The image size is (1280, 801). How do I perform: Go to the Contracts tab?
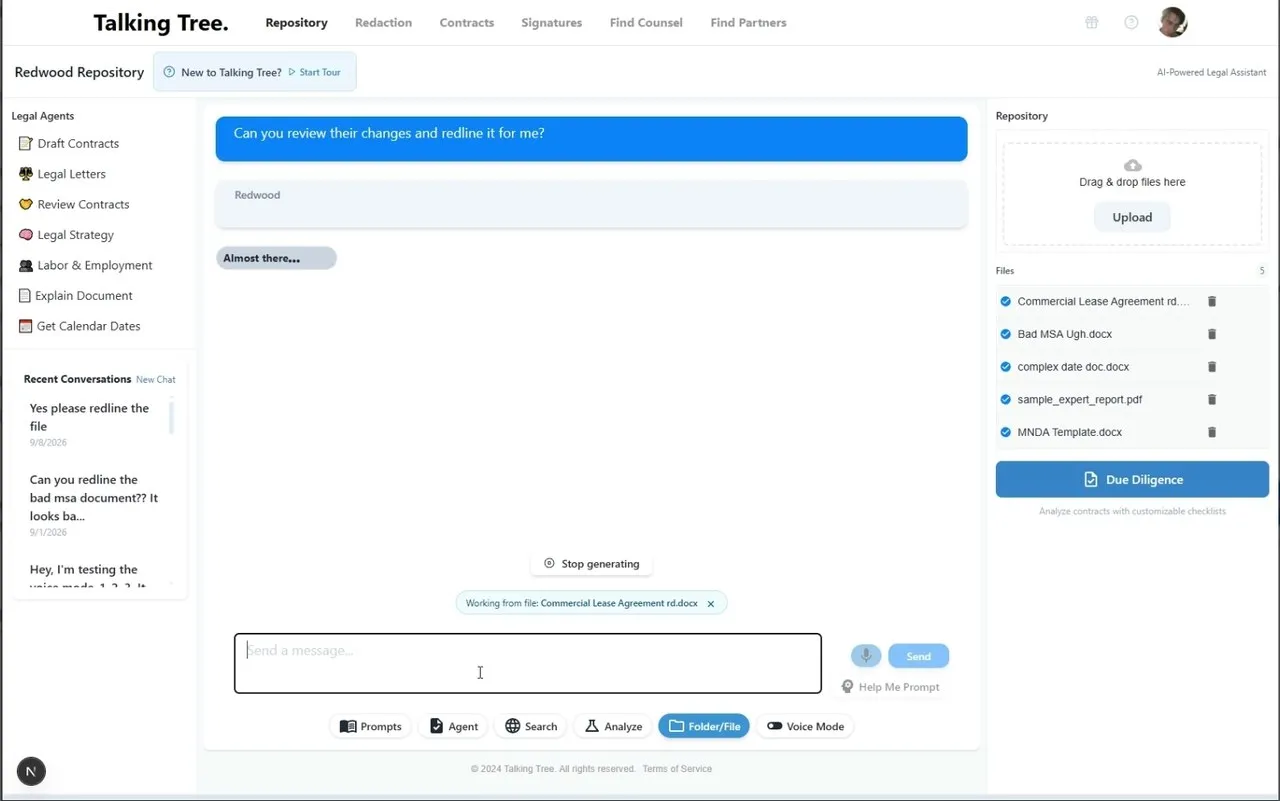tap(467, 23)
